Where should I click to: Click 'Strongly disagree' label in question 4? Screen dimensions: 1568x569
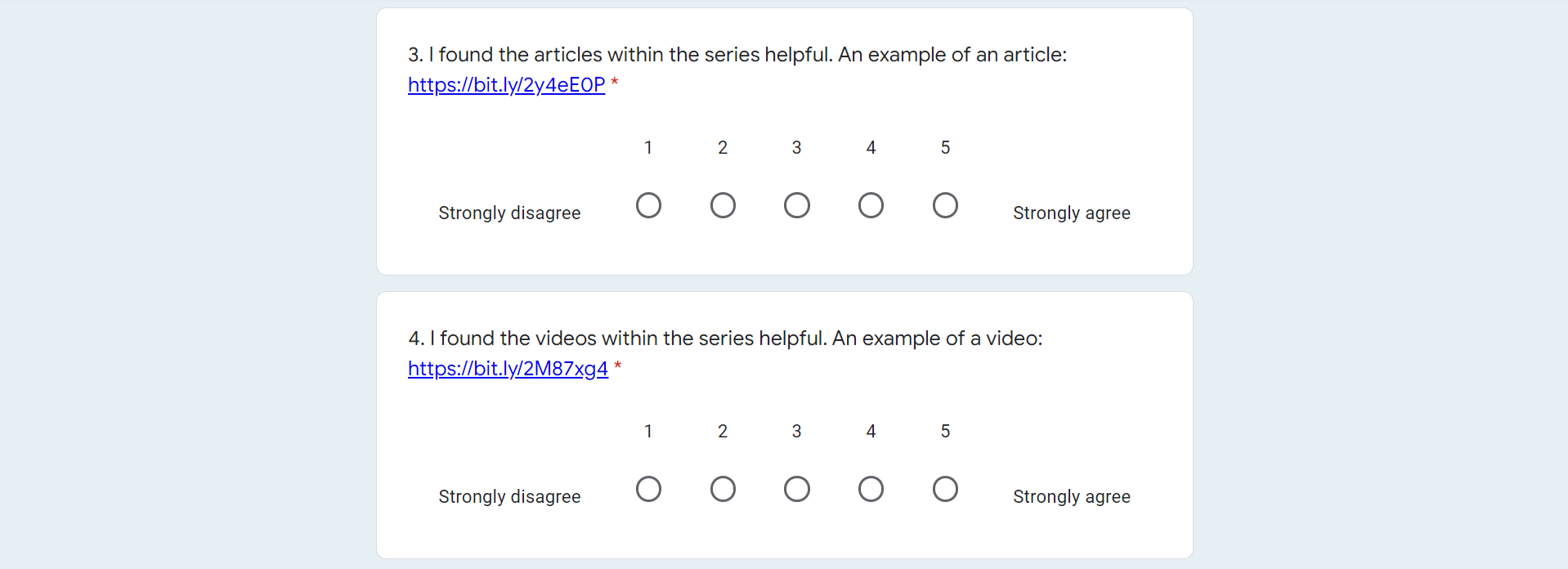click(509, 496)
